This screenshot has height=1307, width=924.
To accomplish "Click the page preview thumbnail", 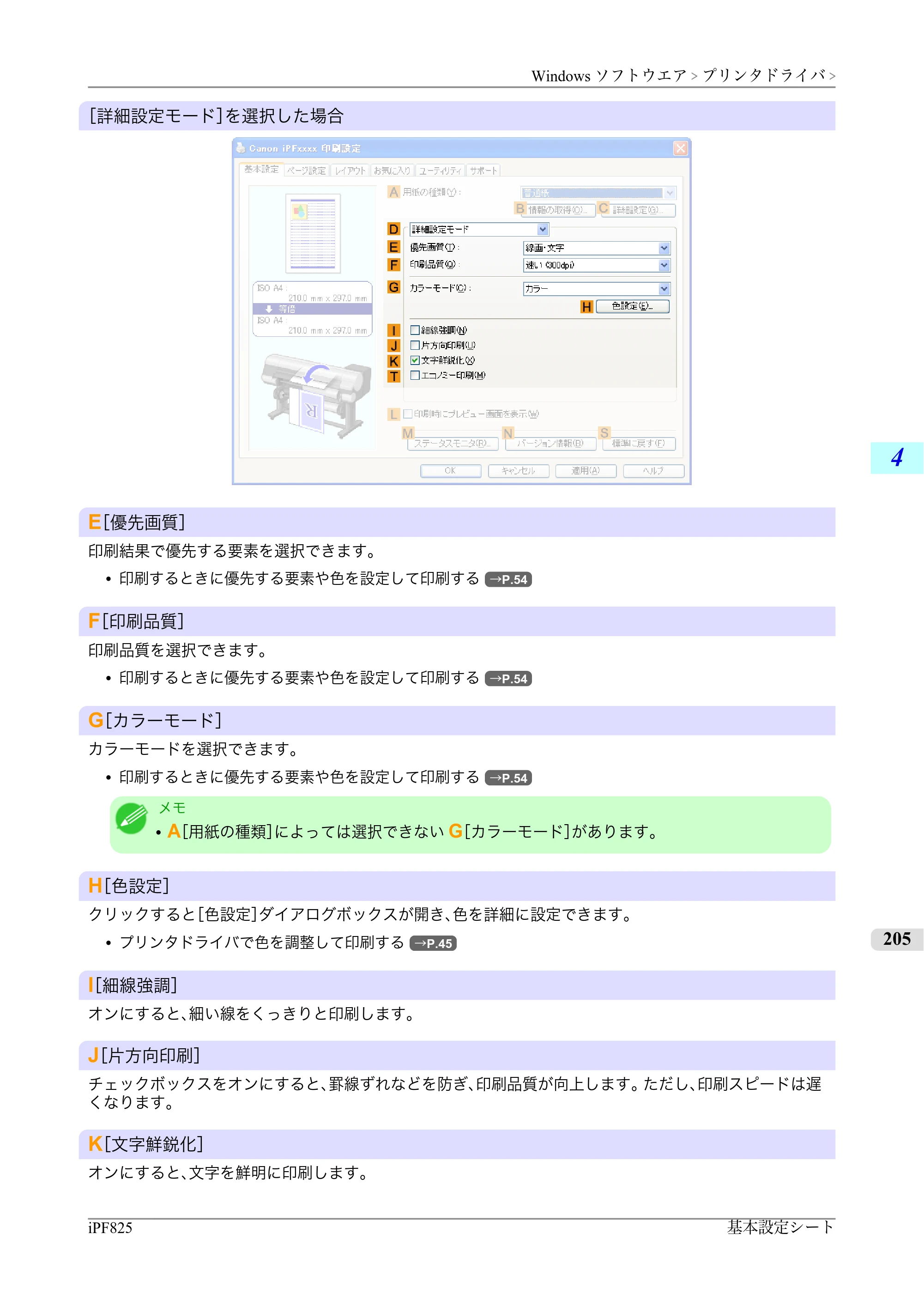I will (x=313, y=233).
